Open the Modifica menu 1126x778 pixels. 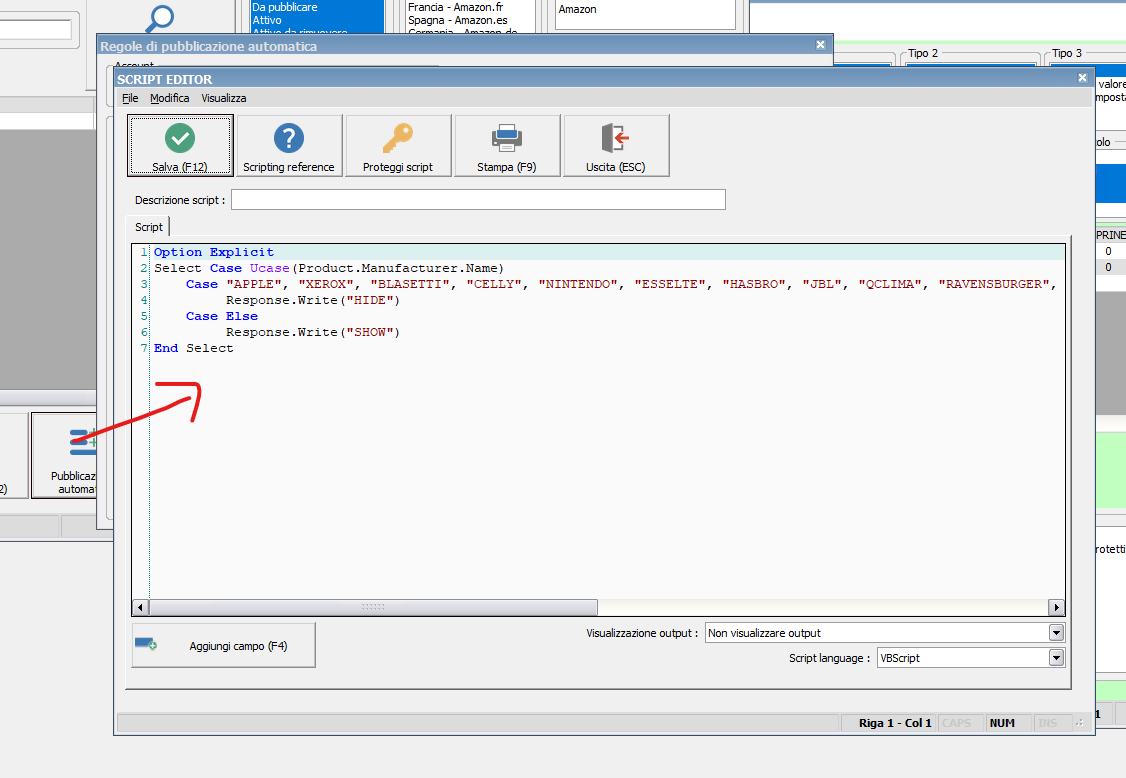(169, 98)
